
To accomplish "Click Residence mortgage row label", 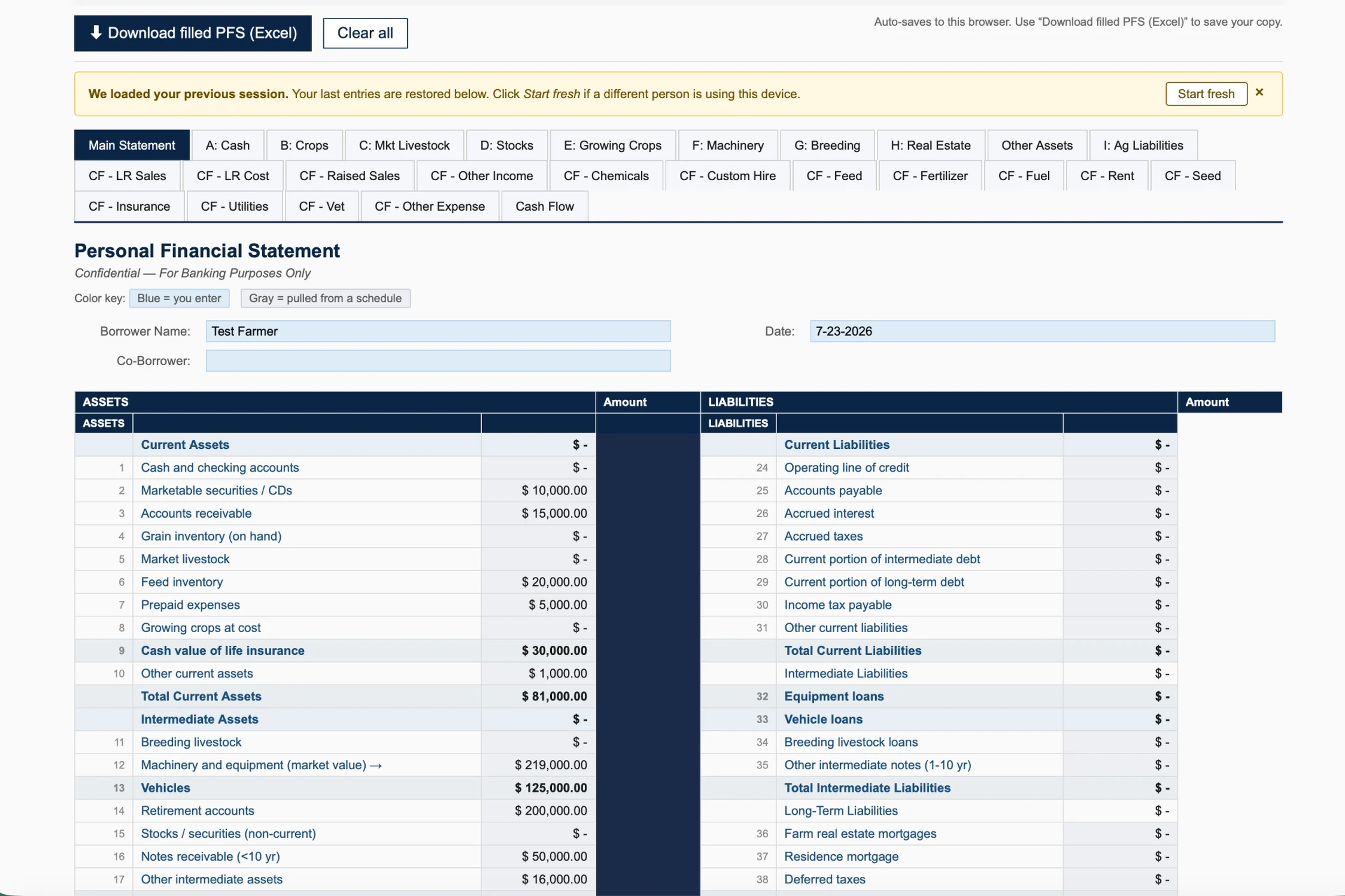I will tap(841, 856).
